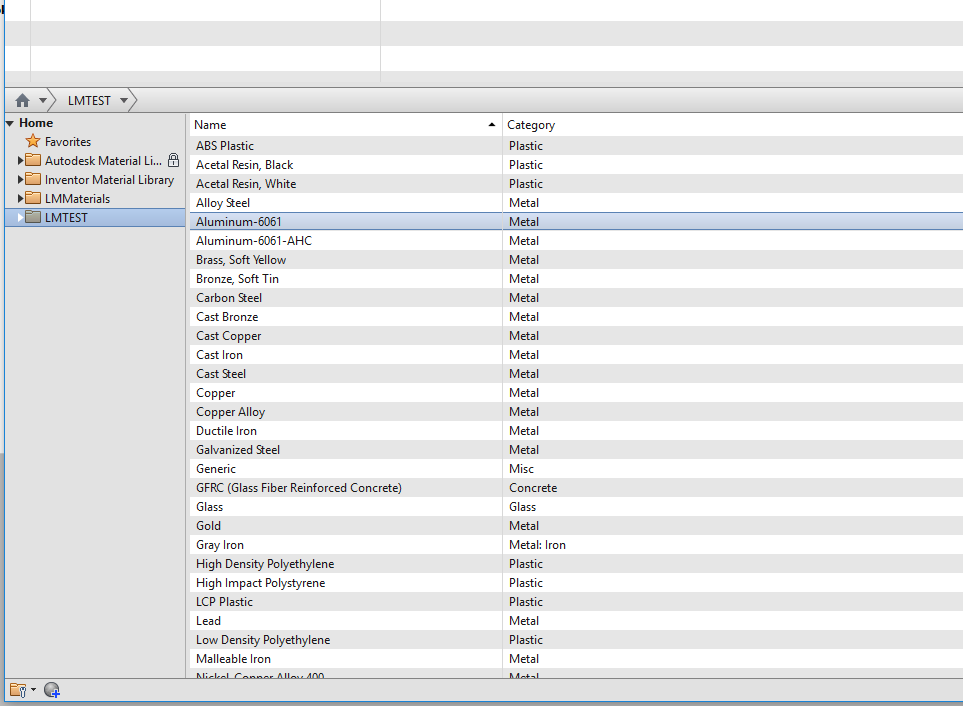Select the Gold material row
Screen dimensions: 963x706
576,526
